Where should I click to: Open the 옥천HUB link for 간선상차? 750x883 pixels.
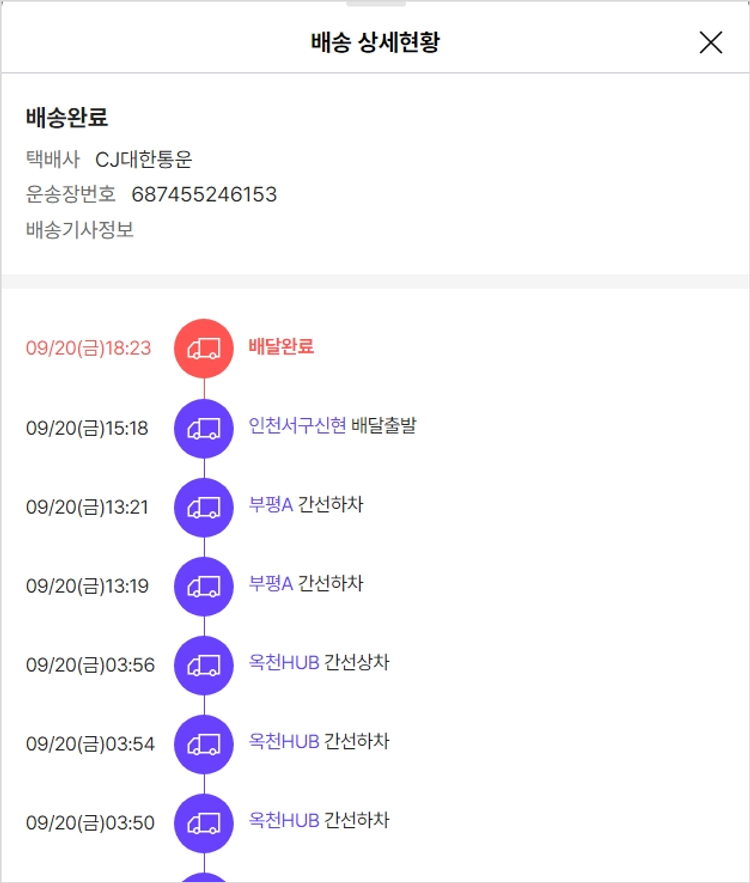[x=283, y=663]
